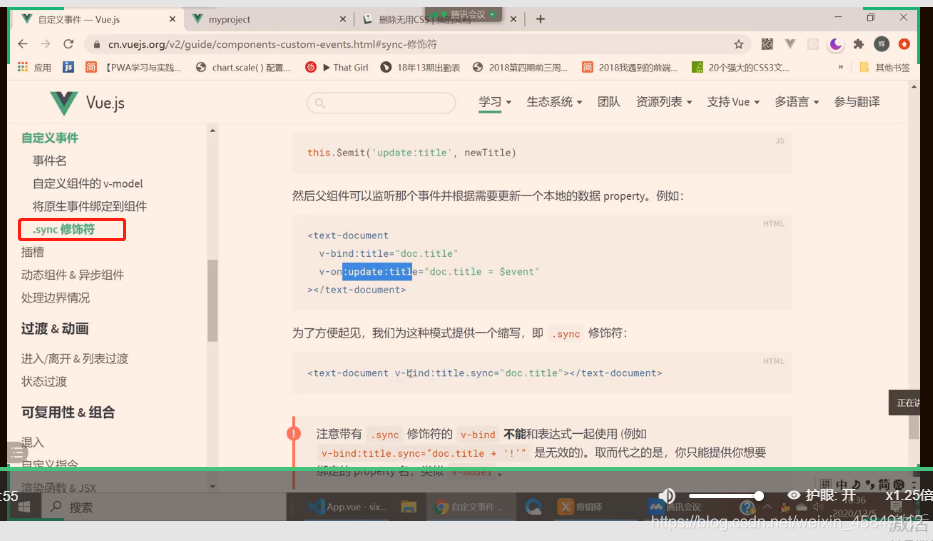Image resolution: width=933 pixels, height=541 pixels.
Task: Click the purple moon dark-mode extension icon
Action: coord(835,44)
